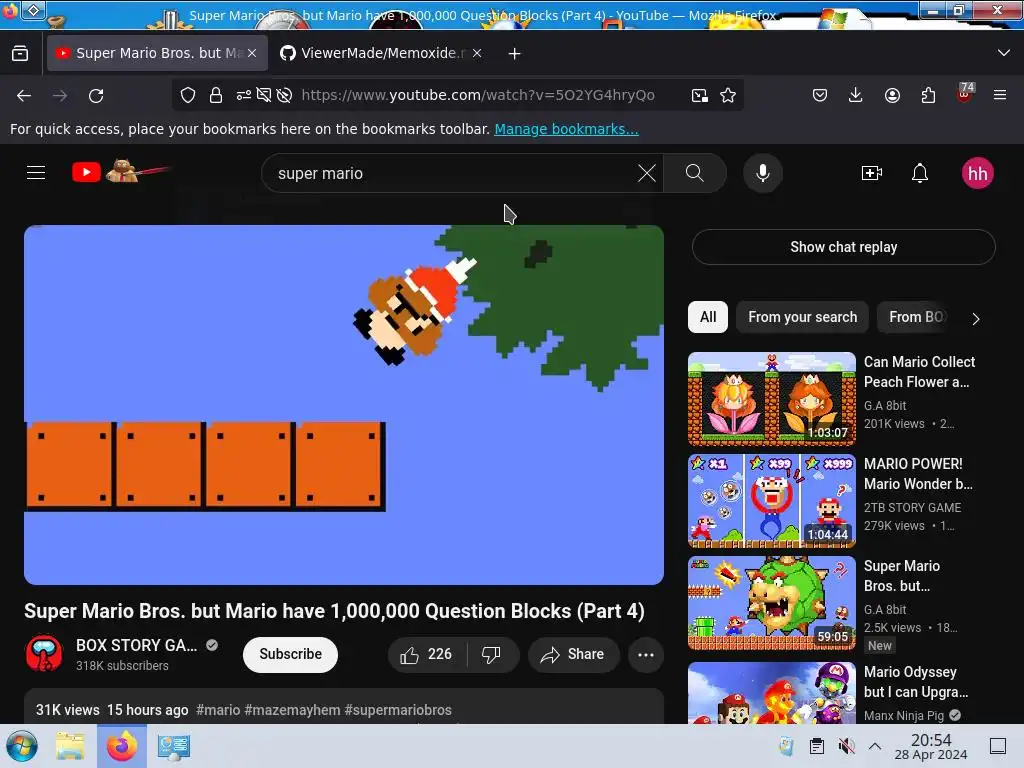Subscribe to BOX STORY GAME channel
The height and width of the screenshot is (768, 1024).
[x=291, y=654]
